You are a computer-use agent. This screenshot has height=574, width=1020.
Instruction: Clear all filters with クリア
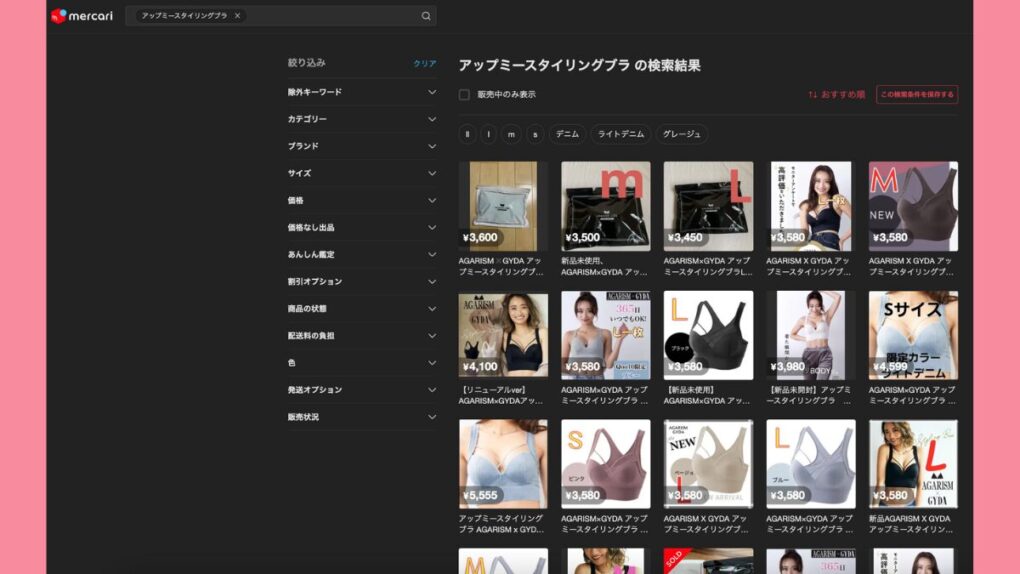click(x=425, y=63)
